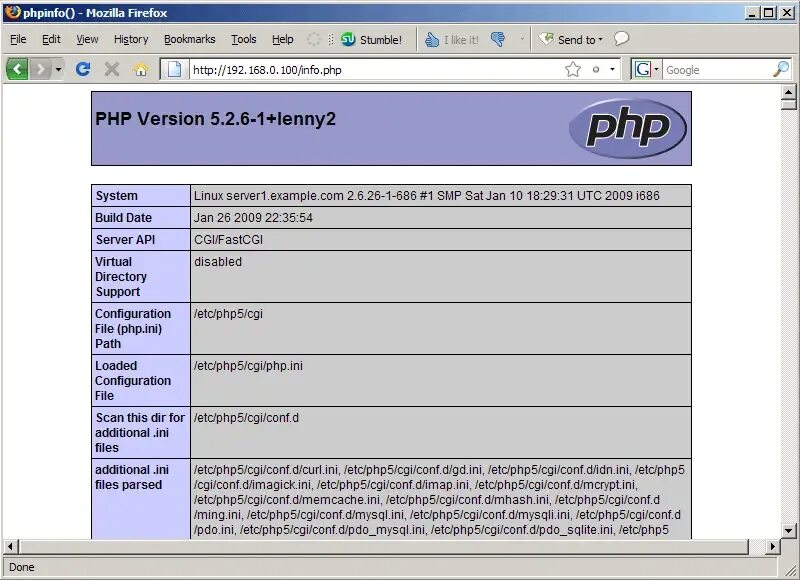Click the Virtual Directory Support label
The image size is (800, 580).
(121, 276)
